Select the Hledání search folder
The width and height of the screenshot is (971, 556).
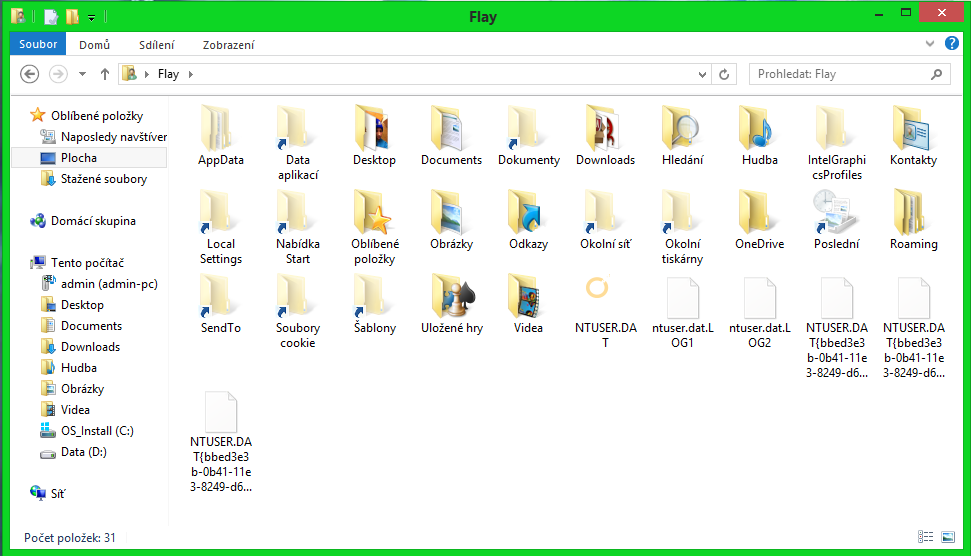point(682,136)
